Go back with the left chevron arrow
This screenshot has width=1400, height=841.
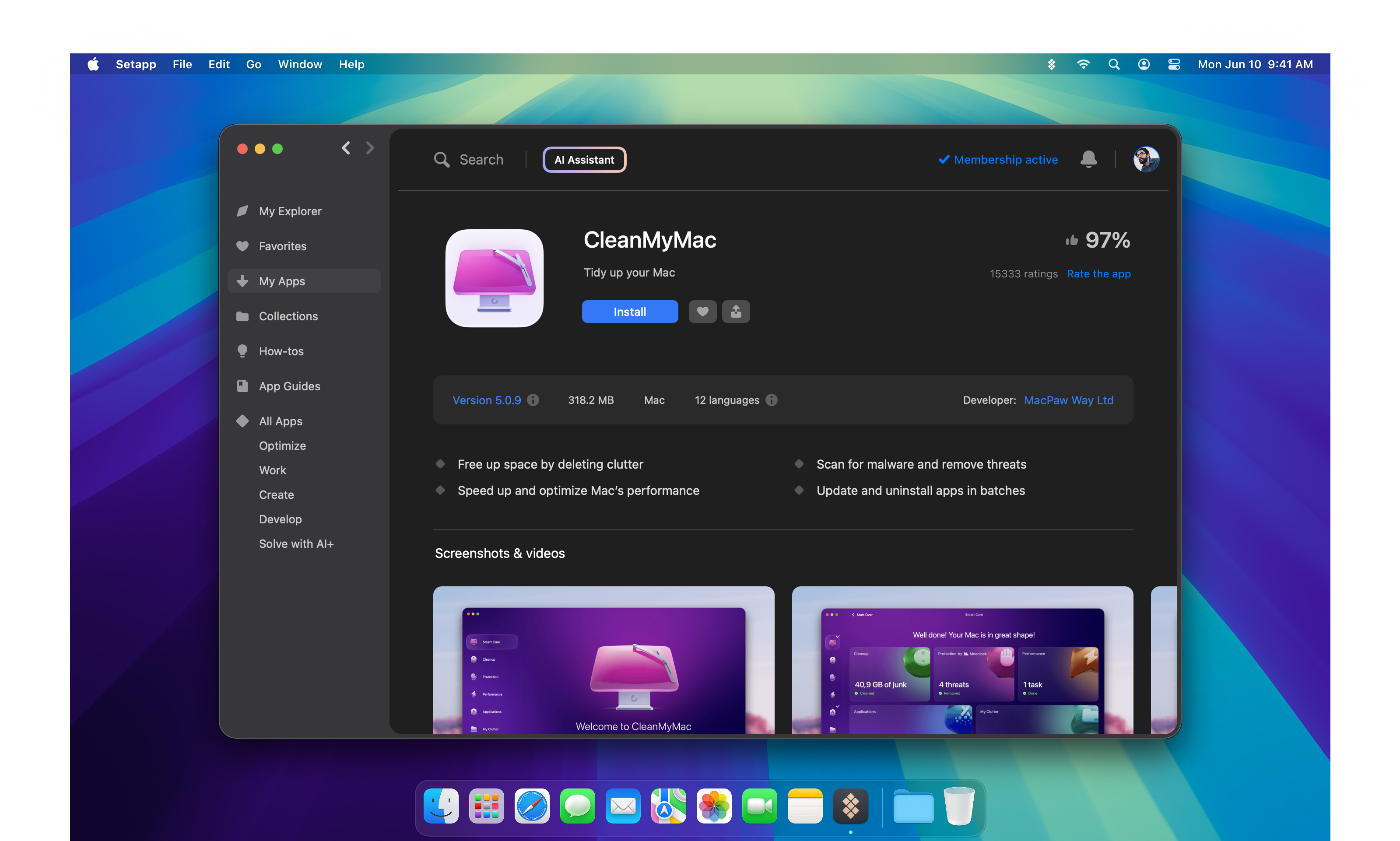pos(346,148)
